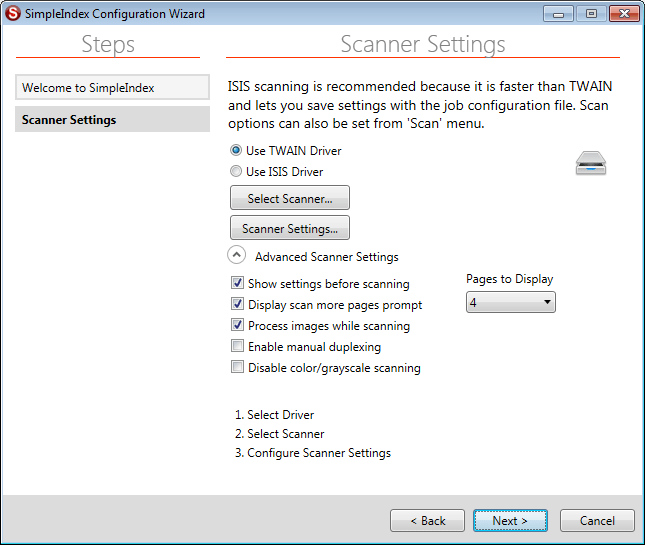This screenshot has width=645, height=545.
Task: Click '3. Configure Scanner Settings' text
Action: coord(313,453)
